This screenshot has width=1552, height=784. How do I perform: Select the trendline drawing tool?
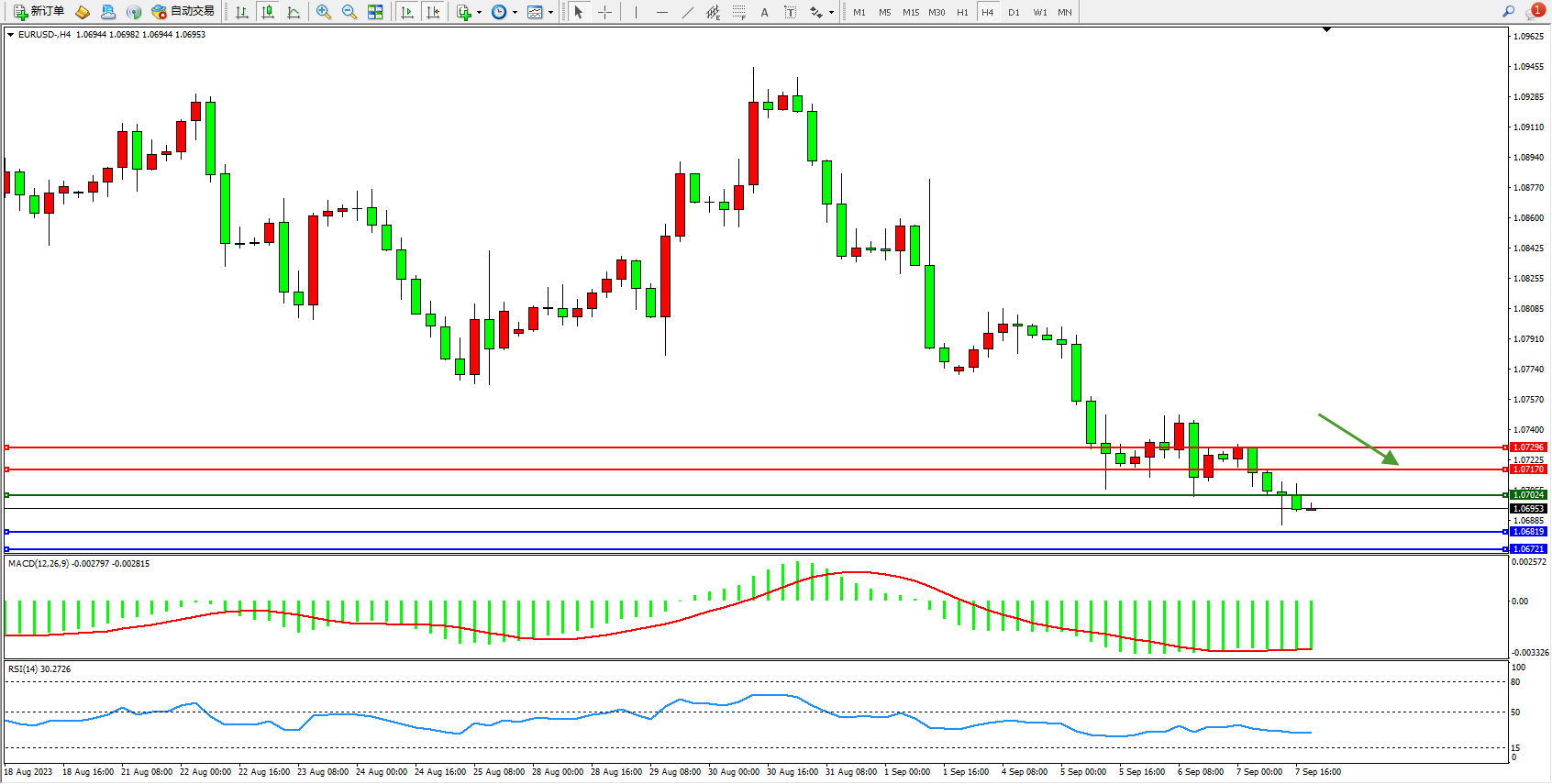click(688, 12)
